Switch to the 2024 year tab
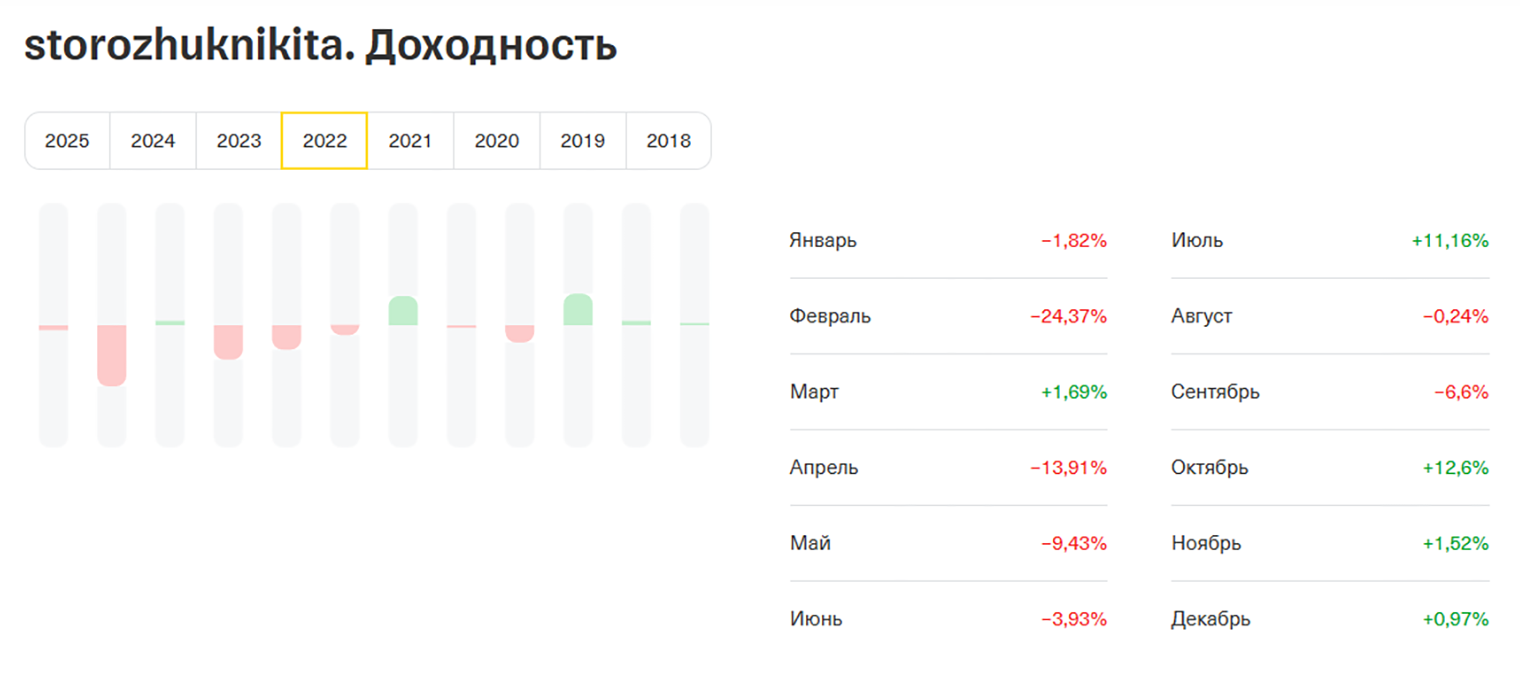The width and height of the screenshot is (1520, 674). click(x=153, y=141)
